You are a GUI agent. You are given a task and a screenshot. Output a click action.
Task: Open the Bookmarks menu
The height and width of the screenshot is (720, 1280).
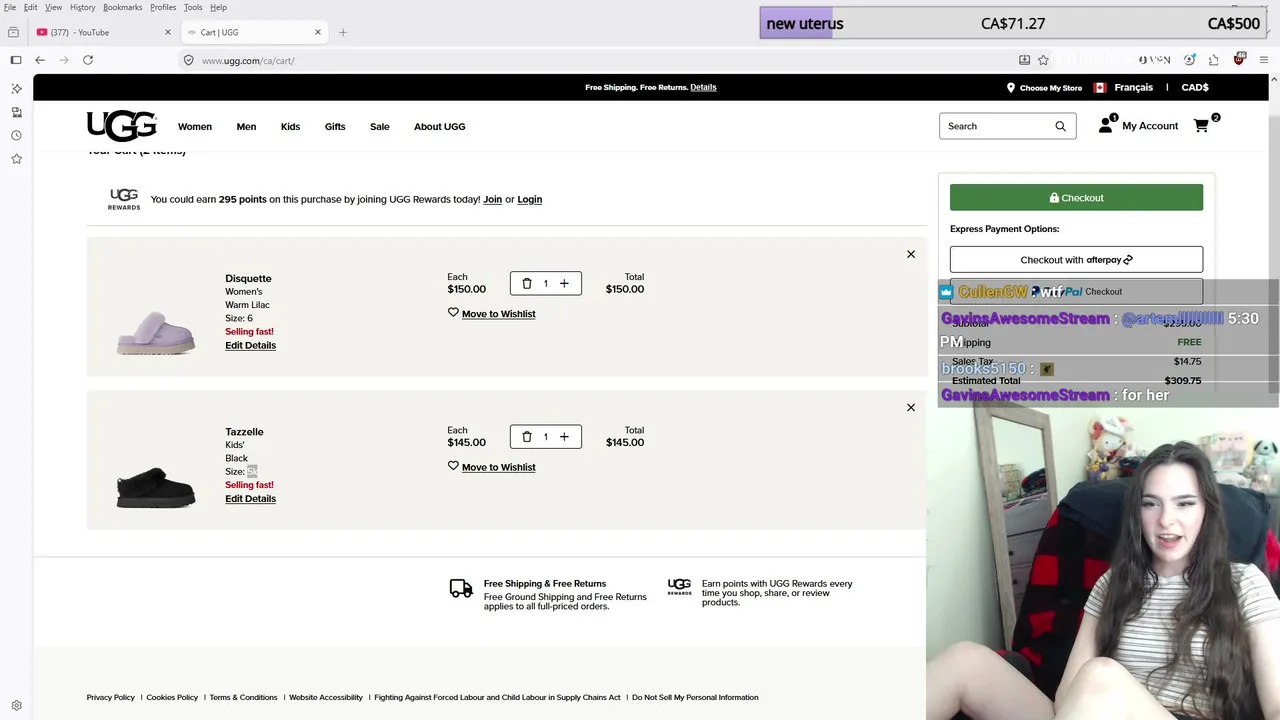123,7
